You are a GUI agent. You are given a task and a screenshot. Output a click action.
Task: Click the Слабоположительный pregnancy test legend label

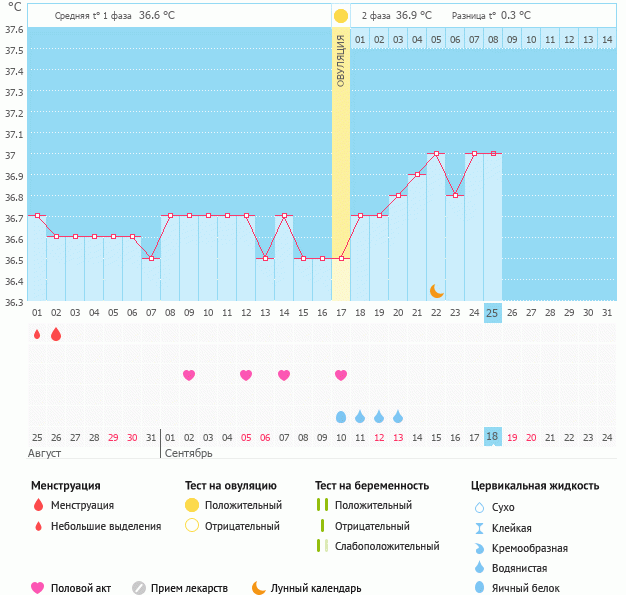(386, 546)
